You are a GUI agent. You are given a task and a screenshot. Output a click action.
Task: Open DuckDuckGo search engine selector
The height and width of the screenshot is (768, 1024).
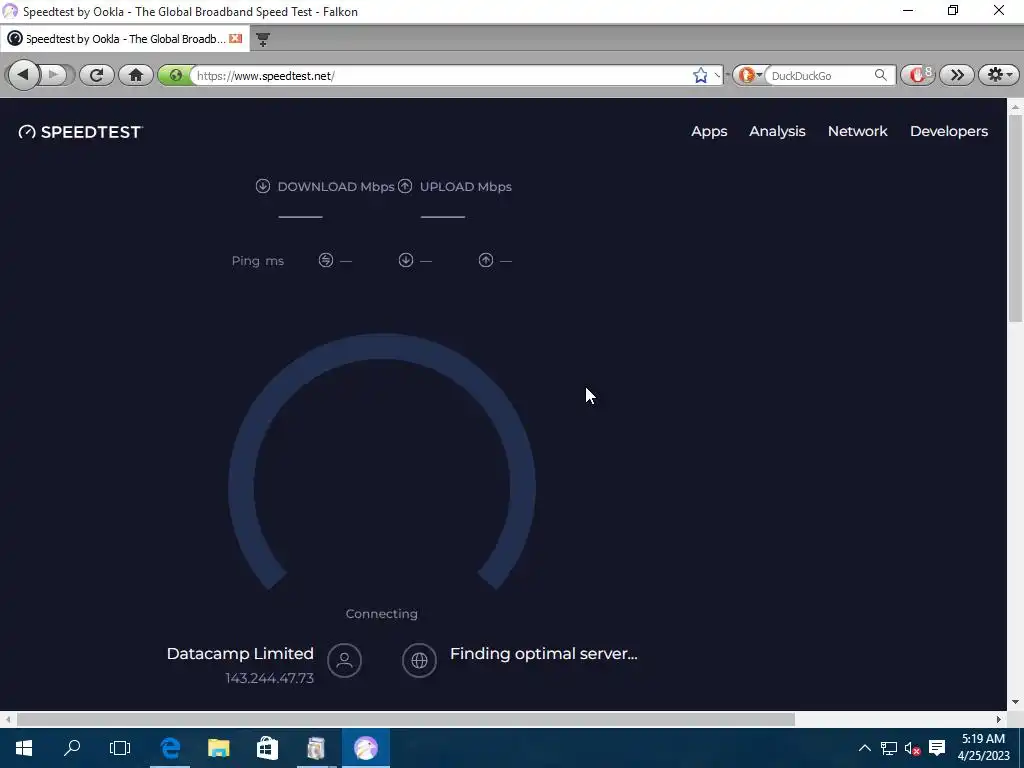[x=748, y=75]
